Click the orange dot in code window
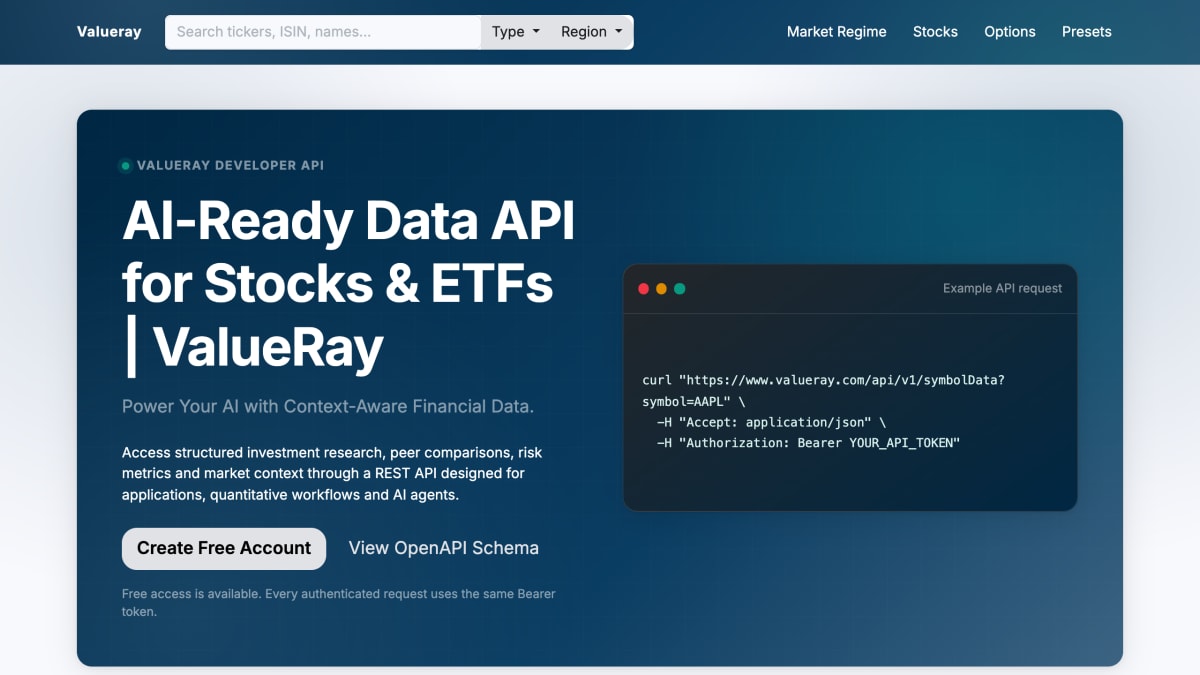 [x=662, y=289]
